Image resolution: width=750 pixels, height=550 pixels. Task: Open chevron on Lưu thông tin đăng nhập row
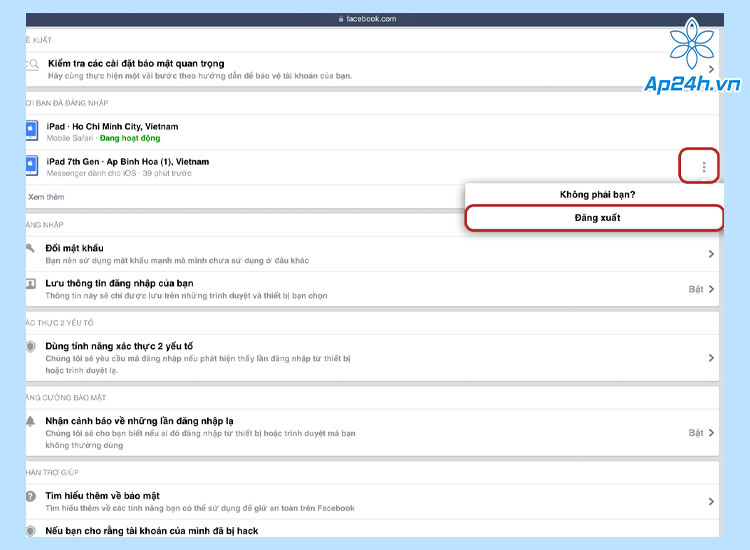tap(711, 289)
